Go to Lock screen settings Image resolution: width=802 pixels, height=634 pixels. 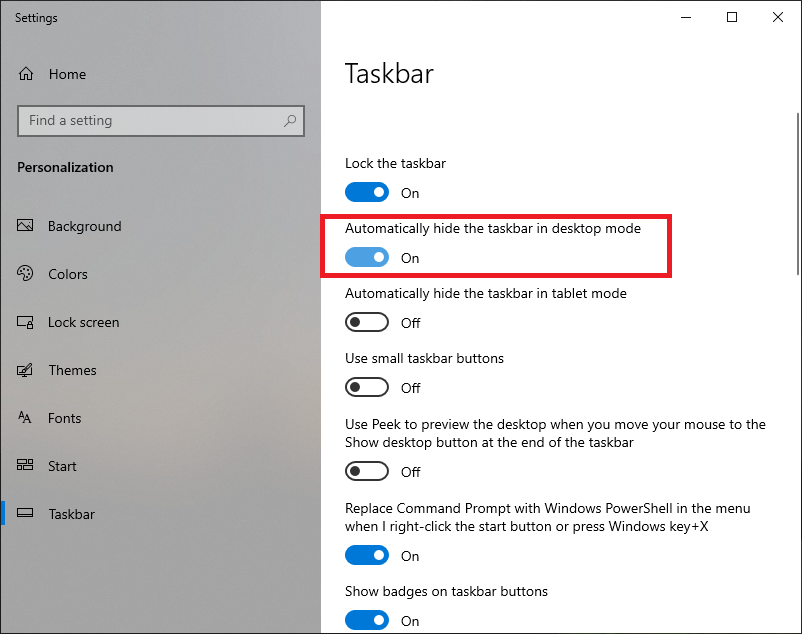[x=83, y=322]
